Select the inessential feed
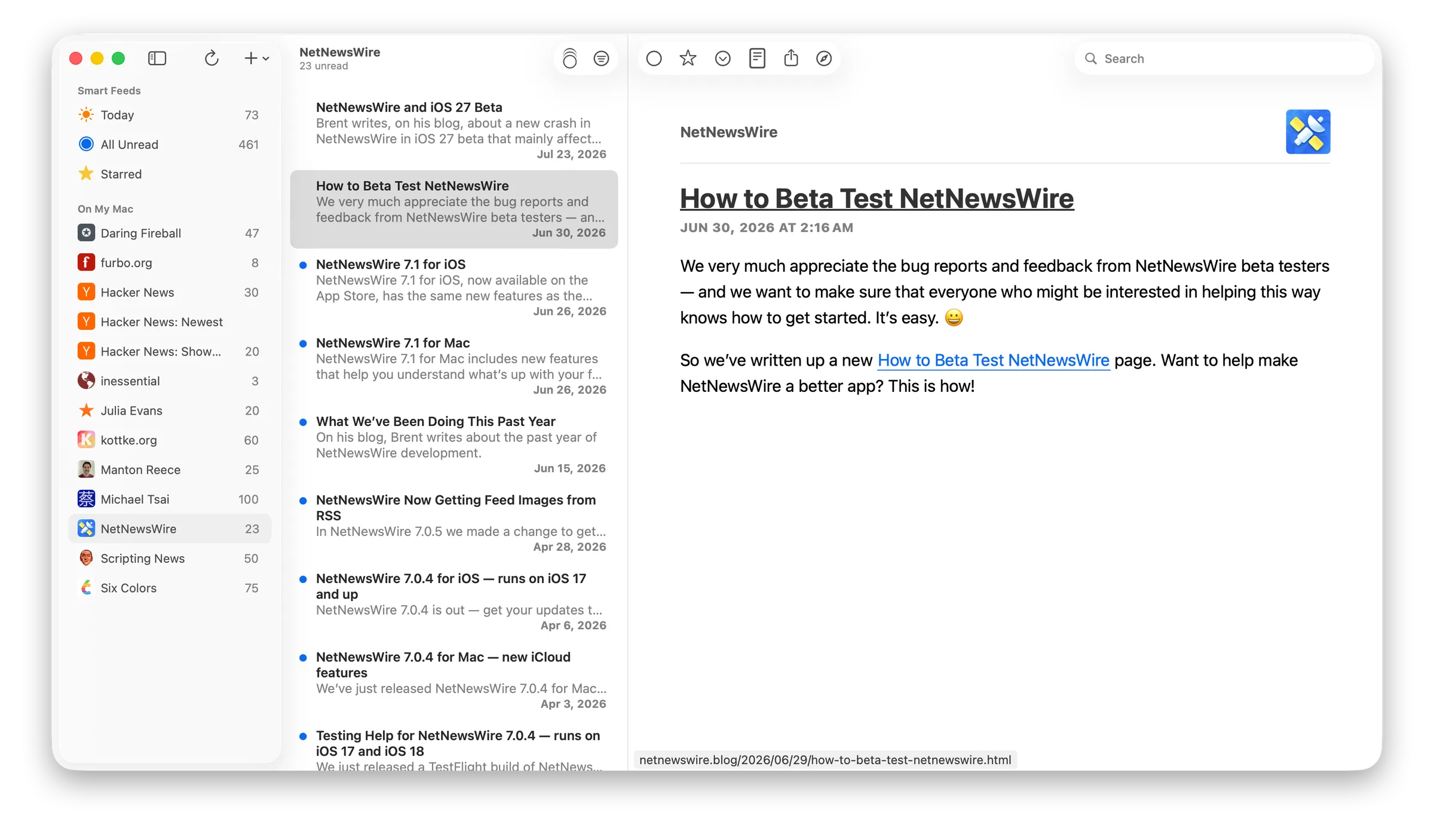The image size is (1434, 840). (170, 381)
